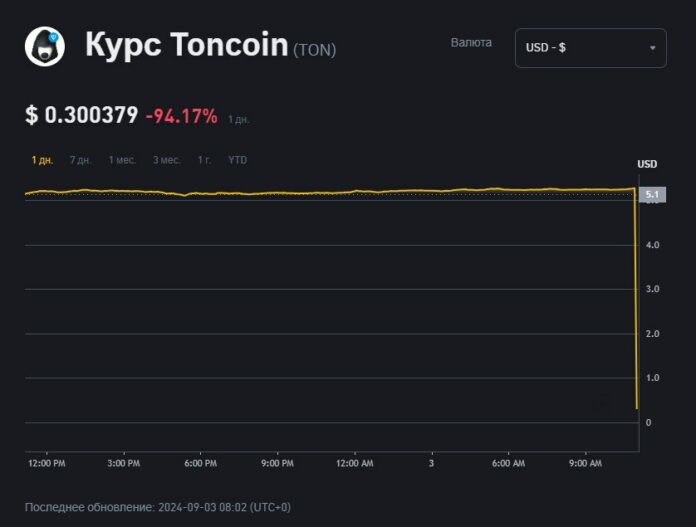Click the 5.1 price tag on axis
The width and height of the screenshot is (696, 527).
click(651, 194)
